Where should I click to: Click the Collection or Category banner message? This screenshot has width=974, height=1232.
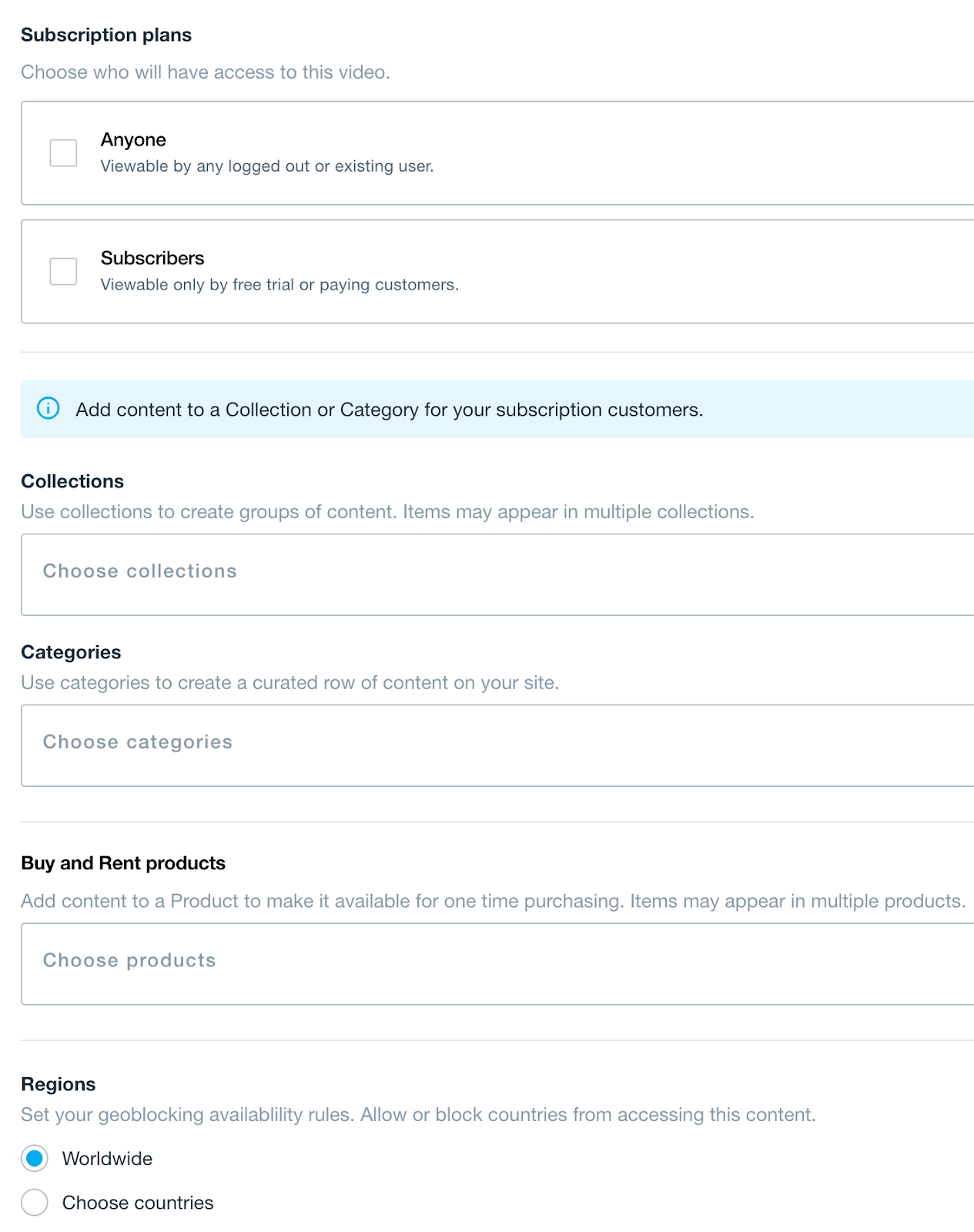tap(389, 410)
